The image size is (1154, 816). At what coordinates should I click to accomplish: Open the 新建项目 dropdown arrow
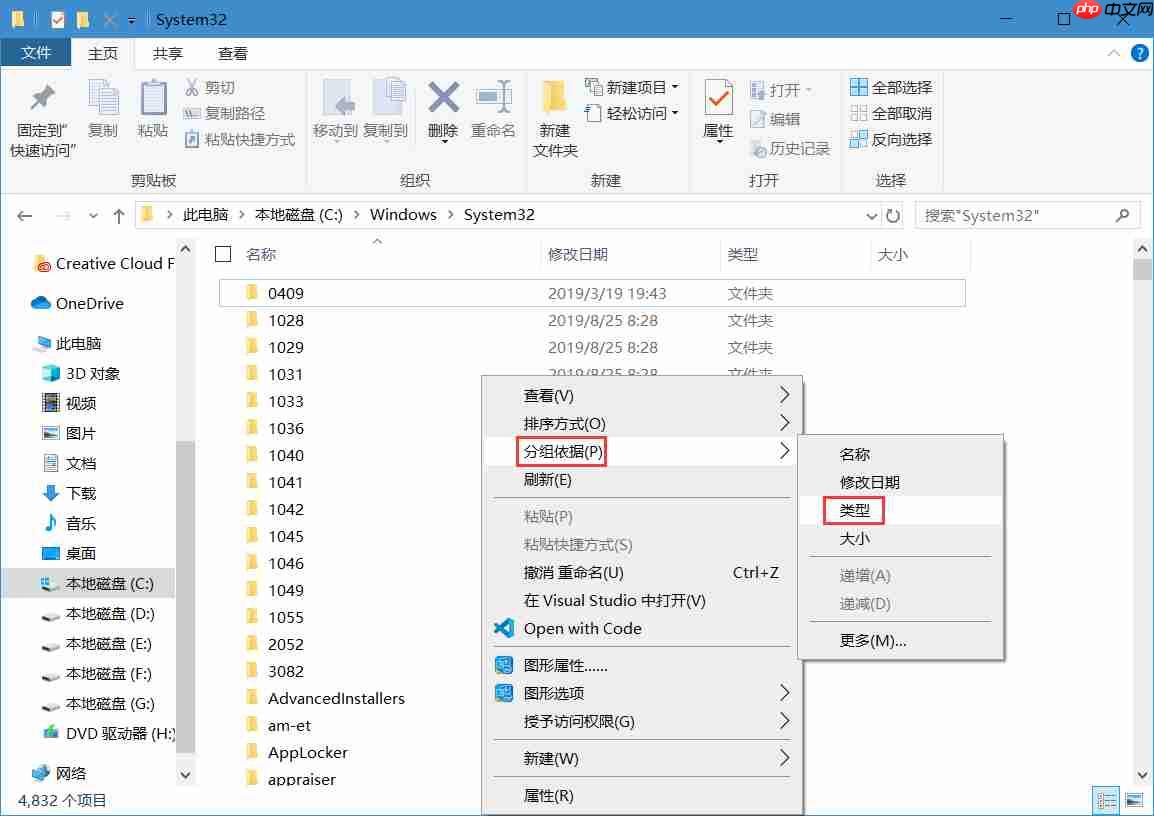tap(674, 88)
